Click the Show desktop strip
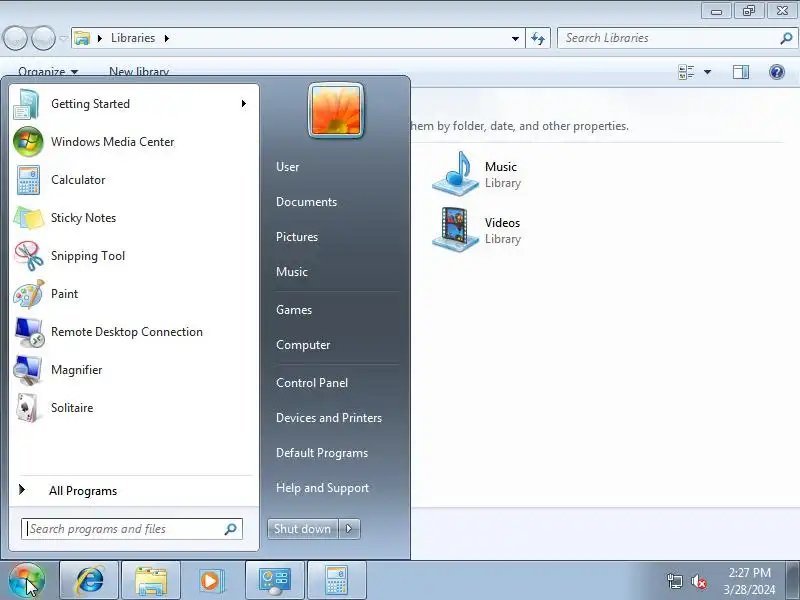Viewport: 800px width, 600px height. (x=792, y=580)
